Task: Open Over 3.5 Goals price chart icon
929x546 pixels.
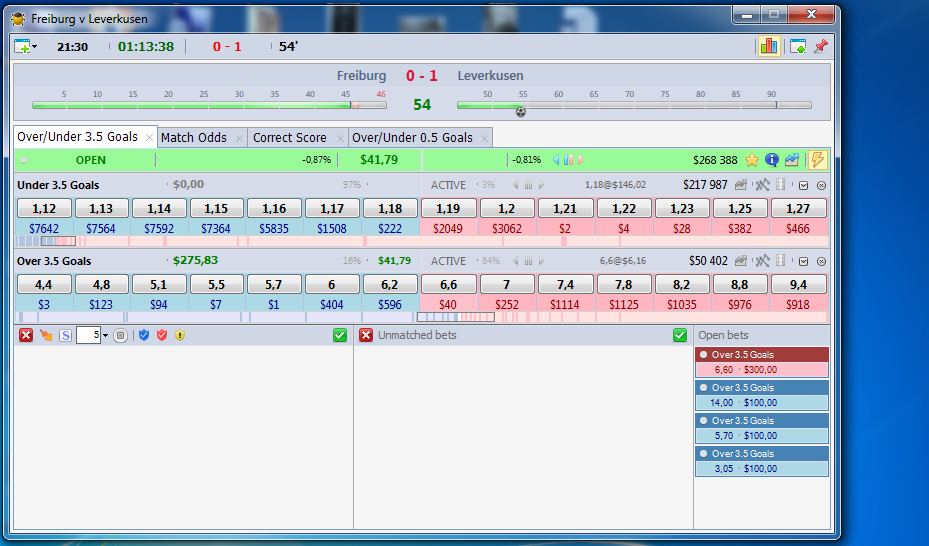Action: coord(741,261)
